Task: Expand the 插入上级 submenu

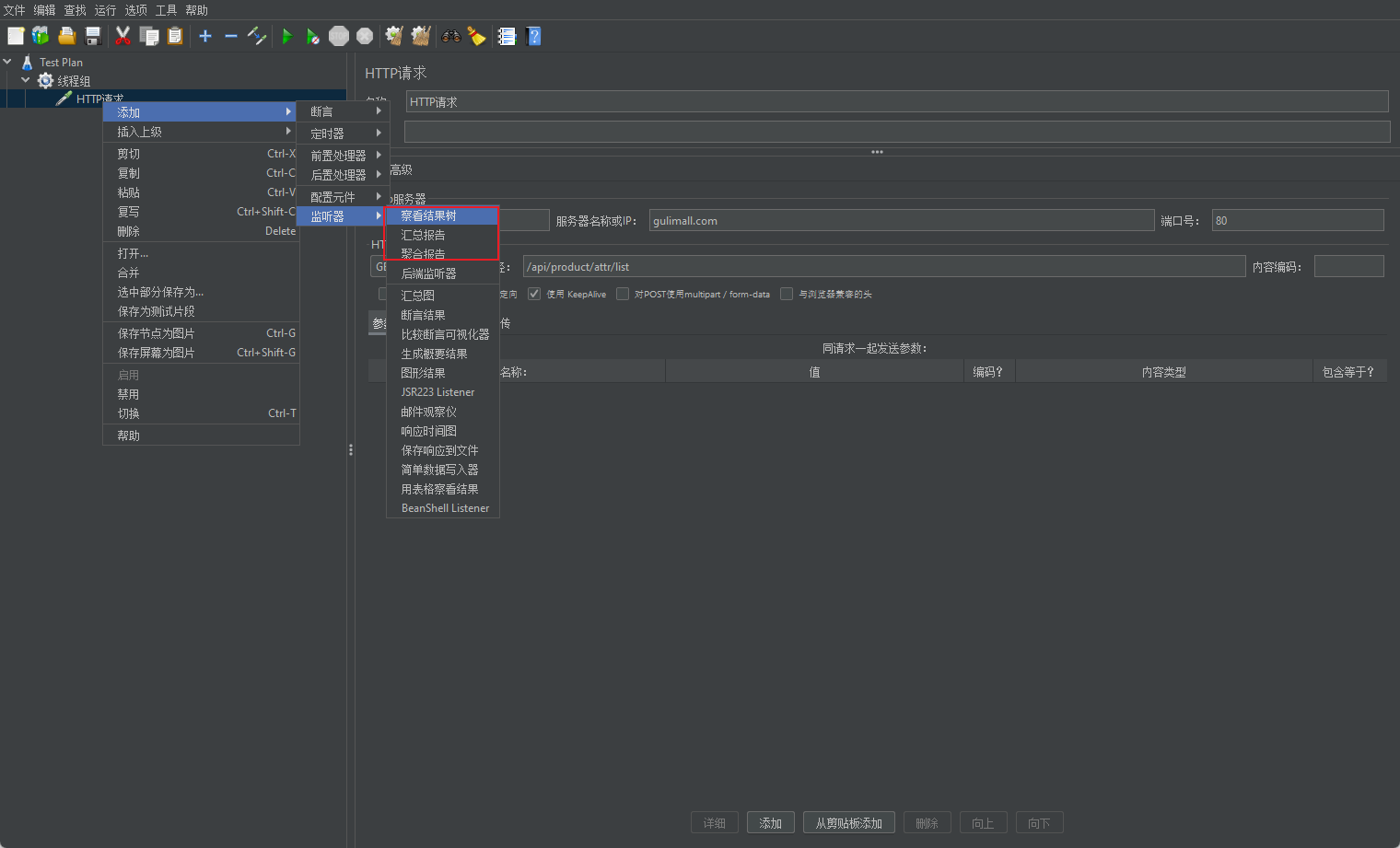Action: (x=201, y=132)
